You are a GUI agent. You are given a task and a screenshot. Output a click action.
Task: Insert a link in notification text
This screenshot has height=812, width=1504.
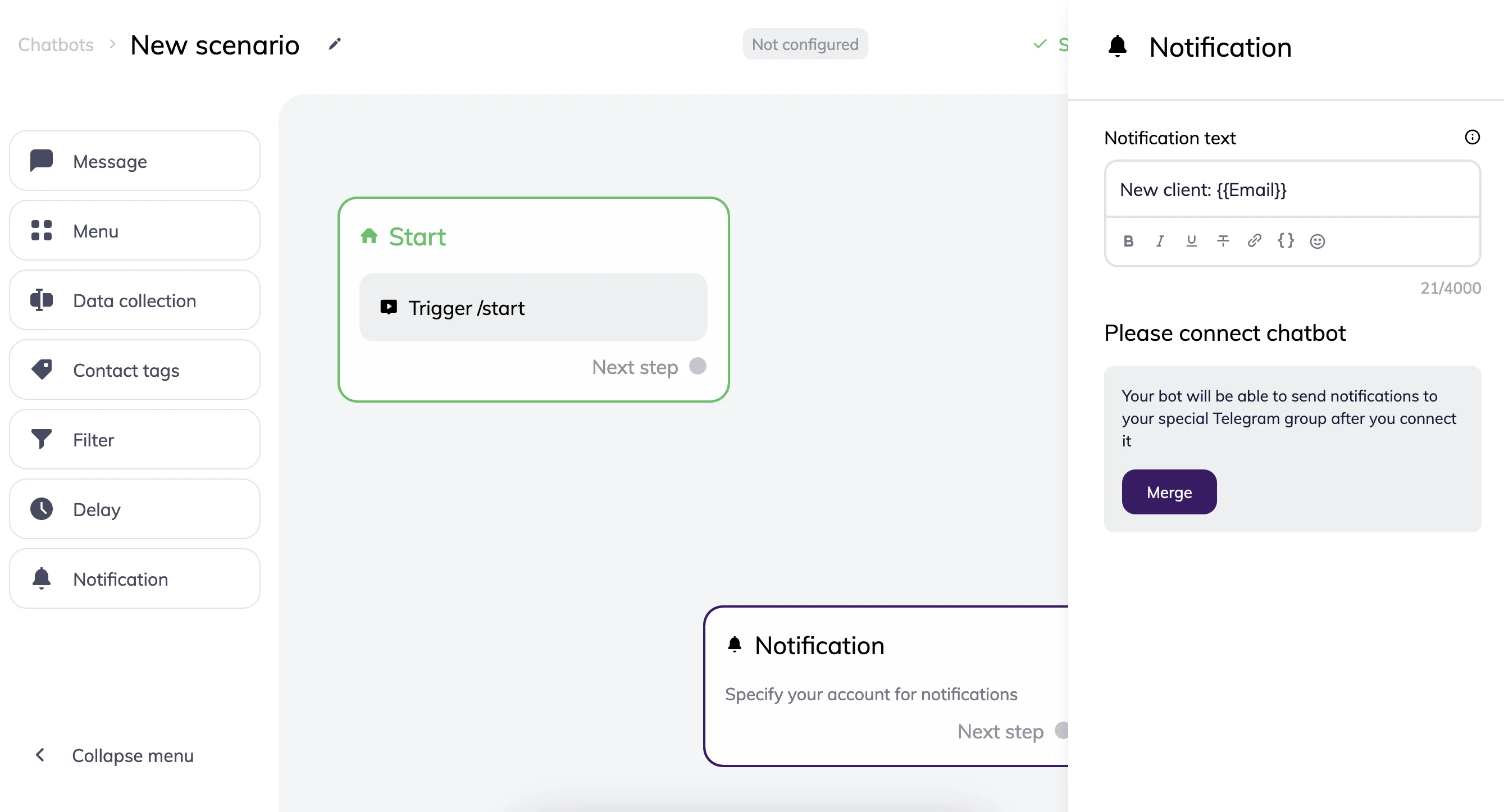1254,240
